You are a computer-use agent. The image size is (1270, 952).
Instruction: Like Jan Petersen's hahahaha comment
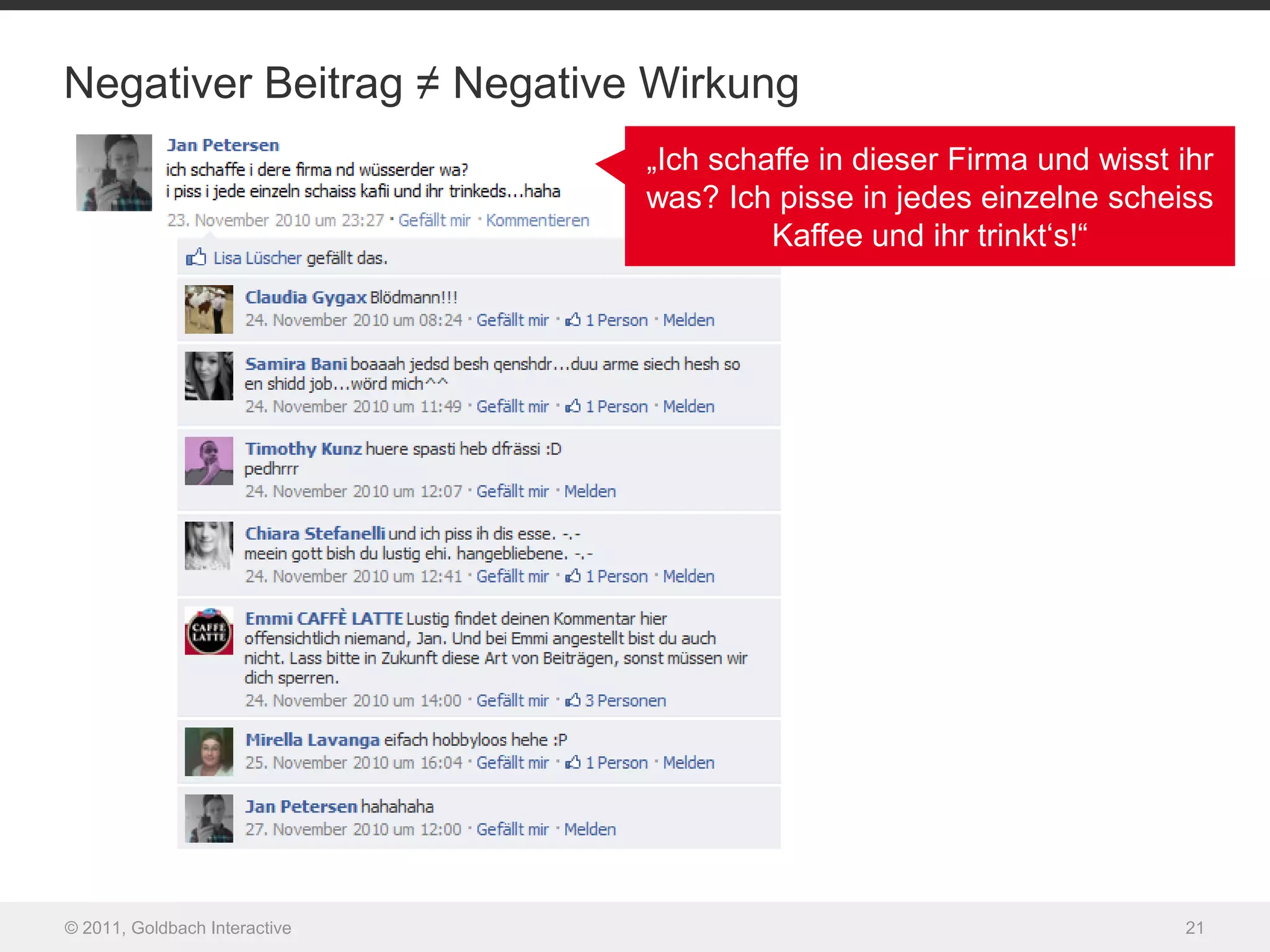click(x=512, y=829)
